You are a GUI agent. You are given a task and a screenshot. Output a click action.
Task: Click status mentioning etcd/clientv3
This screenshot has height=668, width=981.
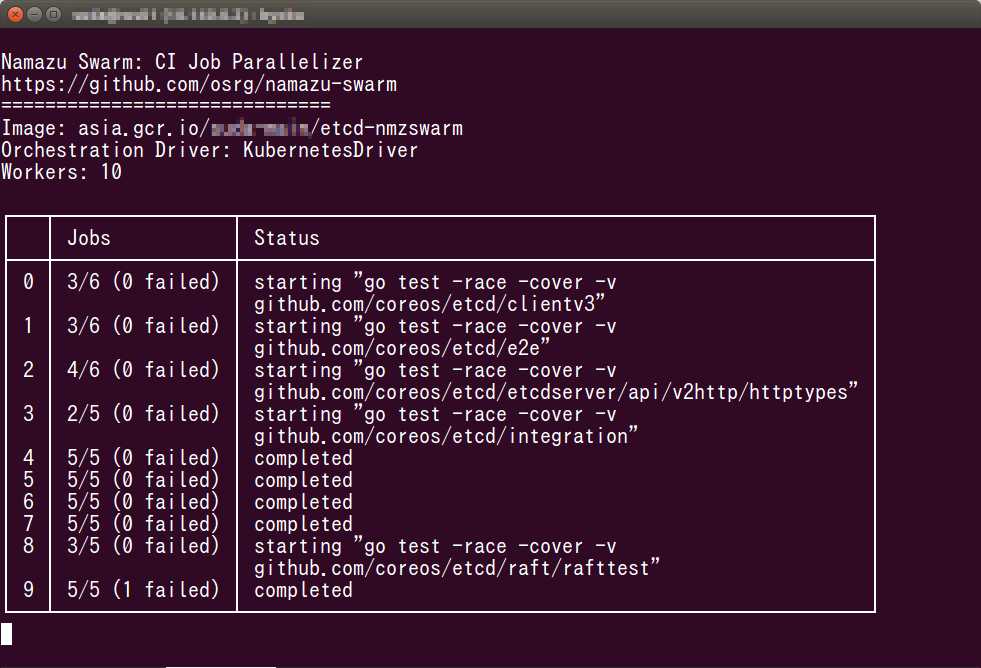[x=435, y=293]
